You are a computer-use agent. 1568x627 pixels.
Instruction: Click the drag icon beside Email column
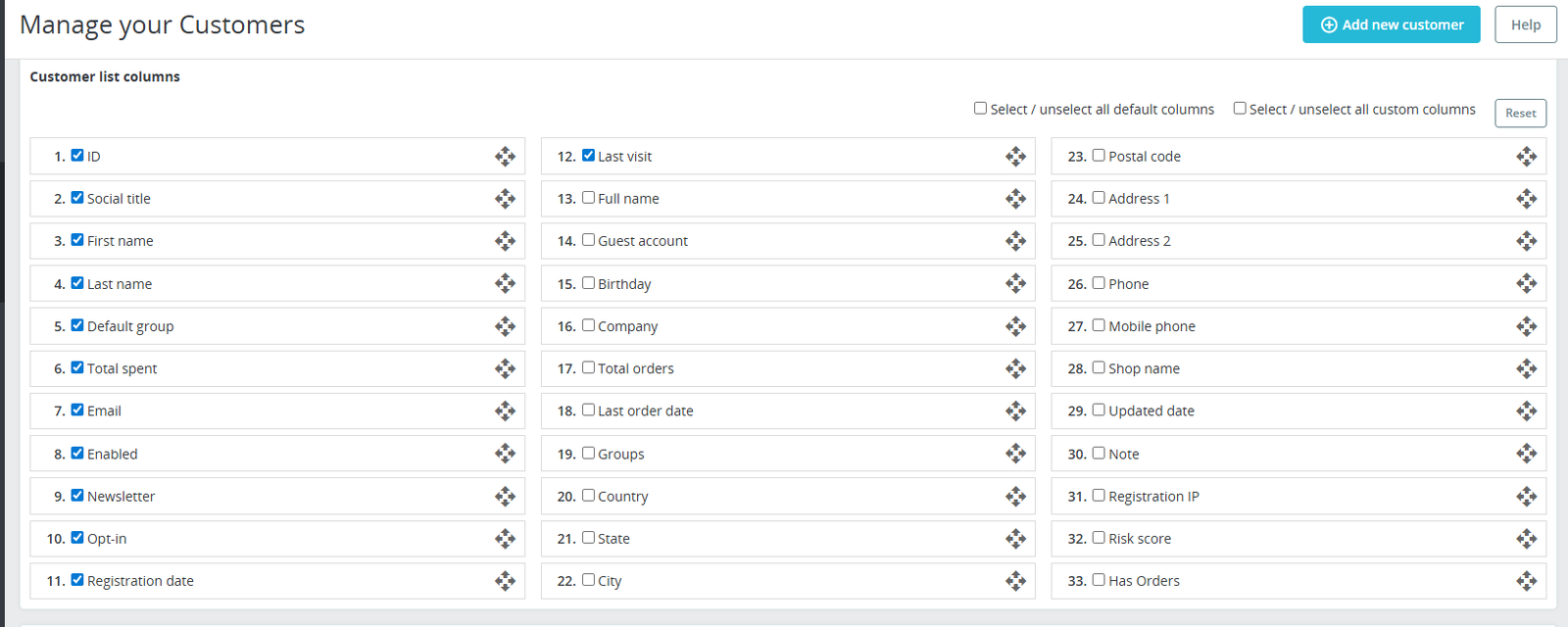pyautogui.click(x=505, y=410)
